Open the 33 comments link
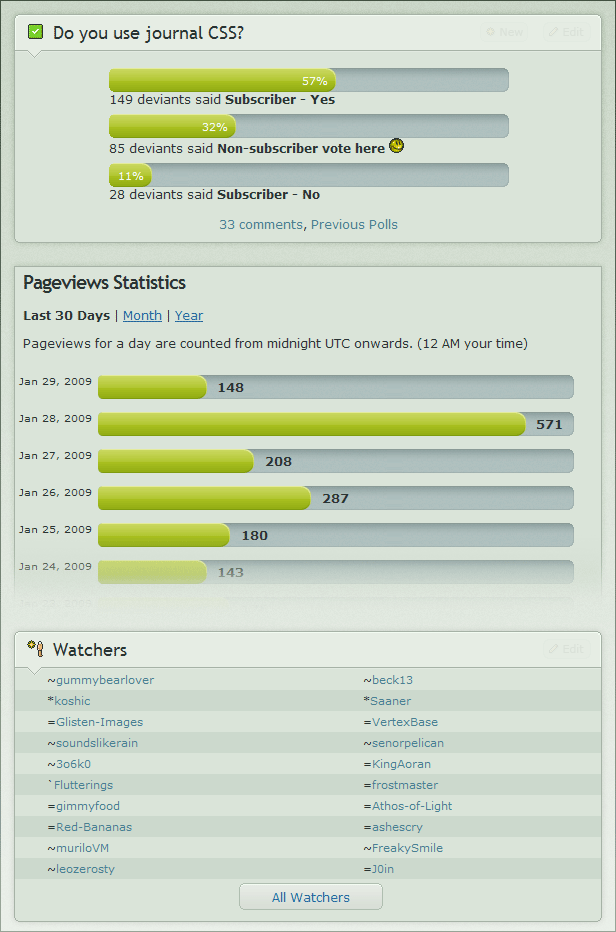 point(260,225)
